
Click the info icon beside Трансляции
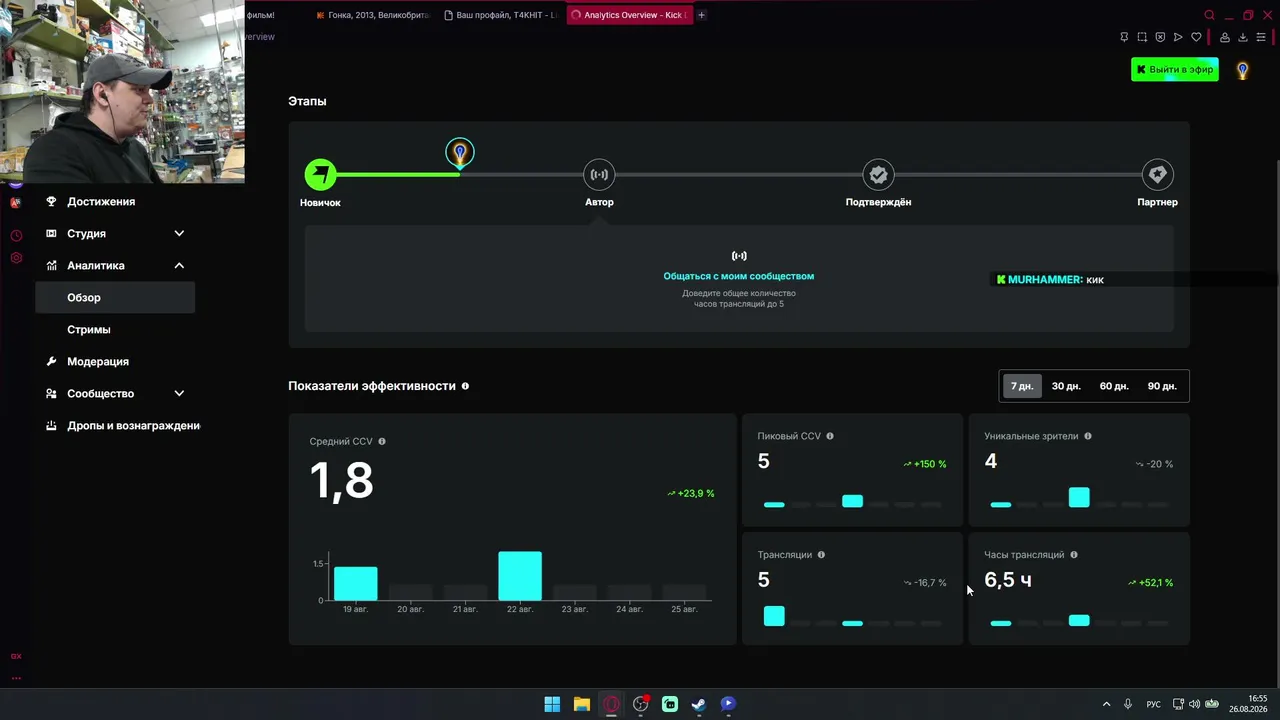821,555
